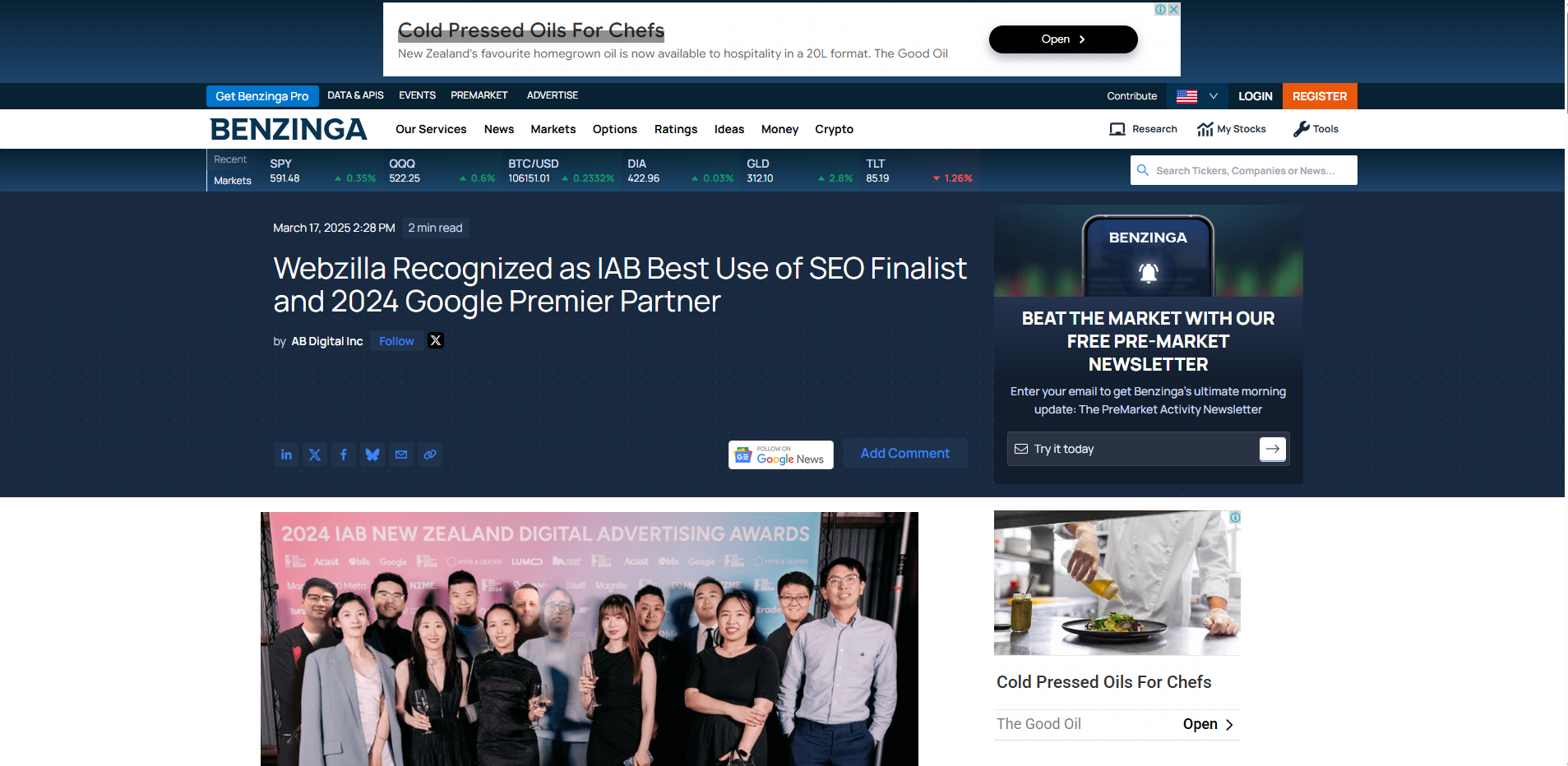
Task: Share article on X icon below article
Action: pyautogui.click(x=315, y=455)
